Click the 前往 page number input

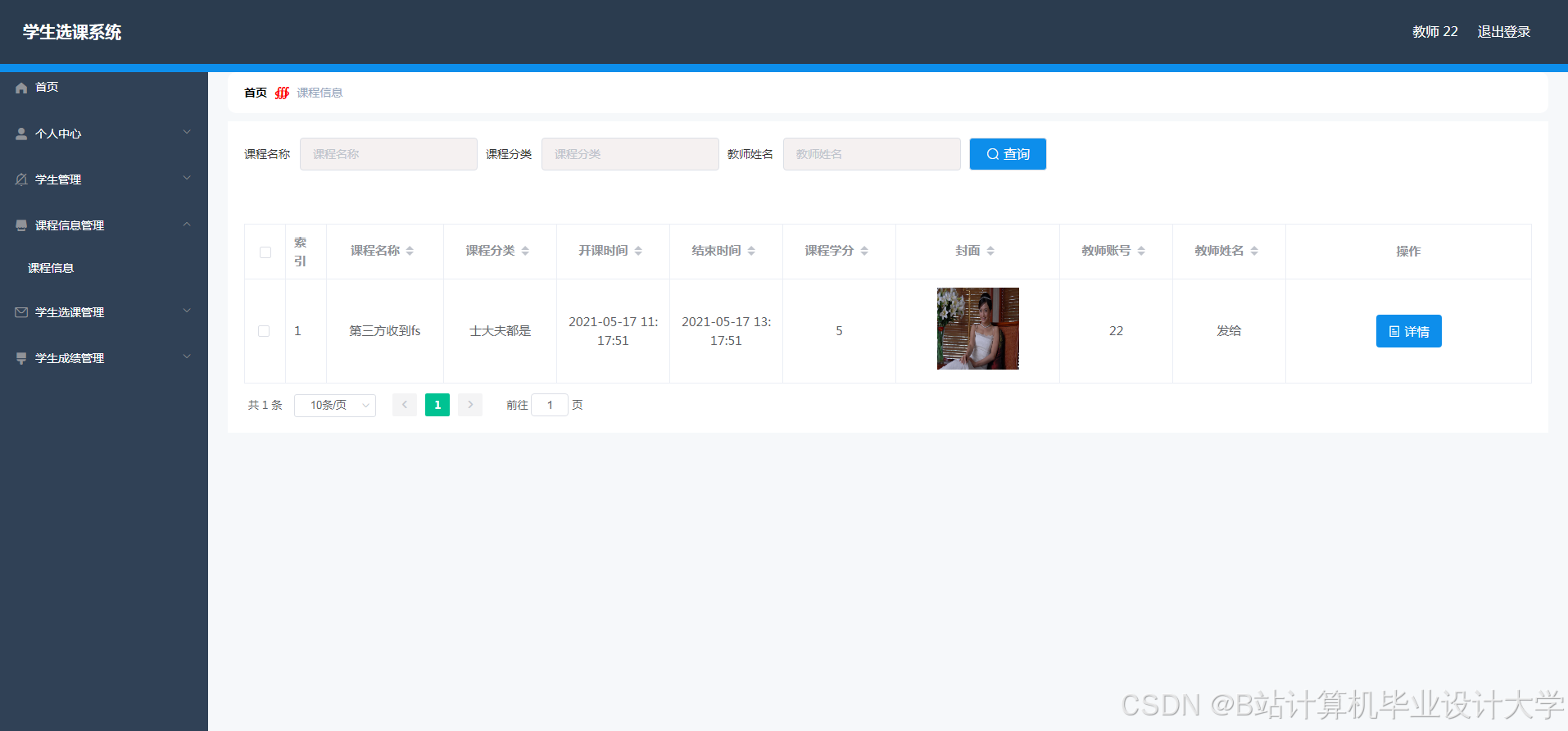click(550, 405)
